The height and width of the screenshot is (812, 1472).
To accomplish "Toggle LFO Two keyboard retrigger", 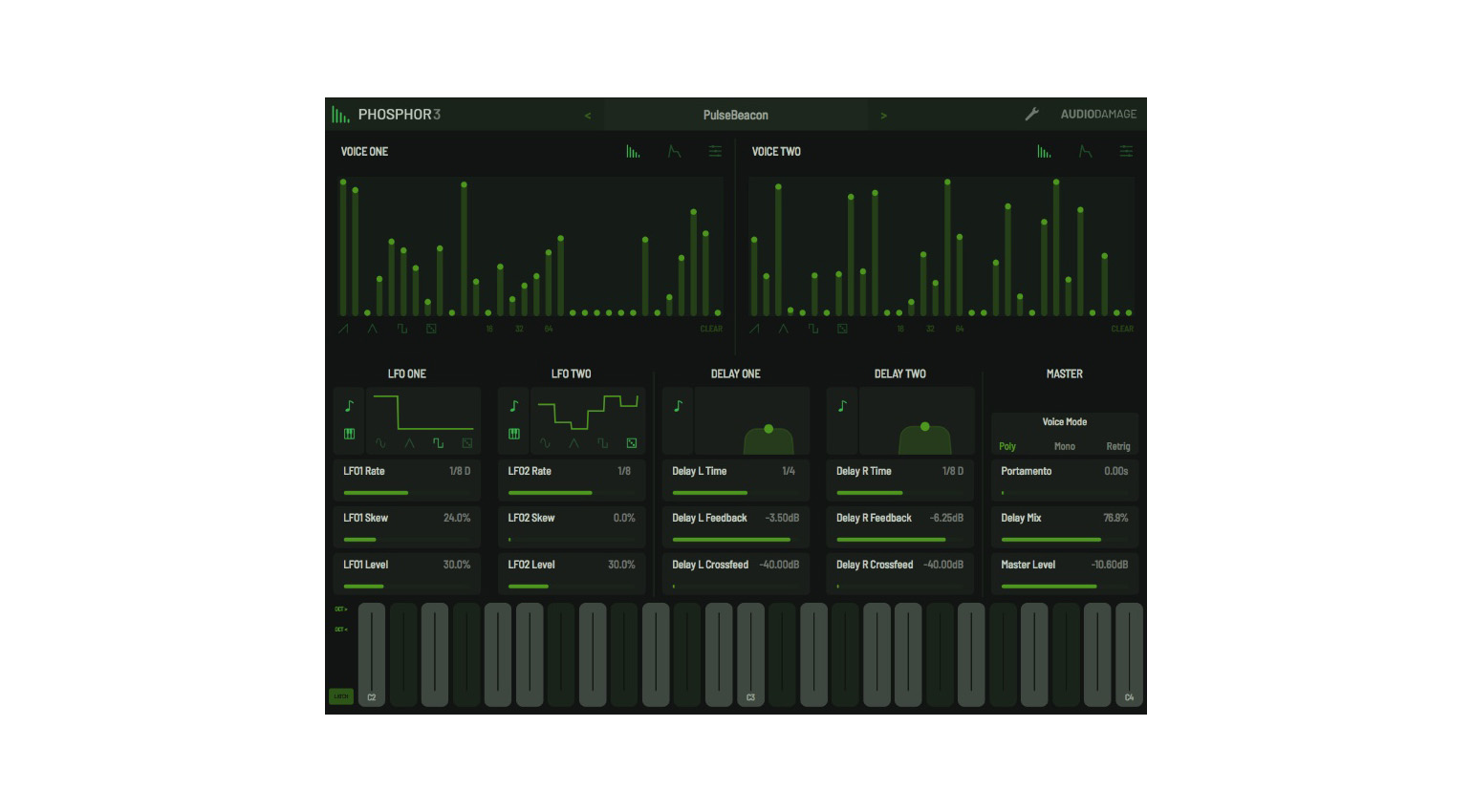I will click(x=514, y=434).
